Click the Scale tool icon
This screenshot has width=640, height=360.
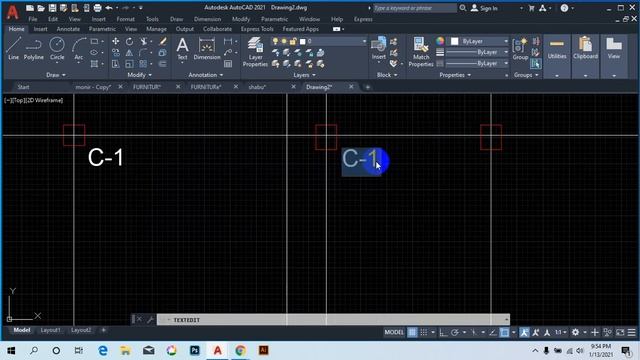[x=129, y=64]
